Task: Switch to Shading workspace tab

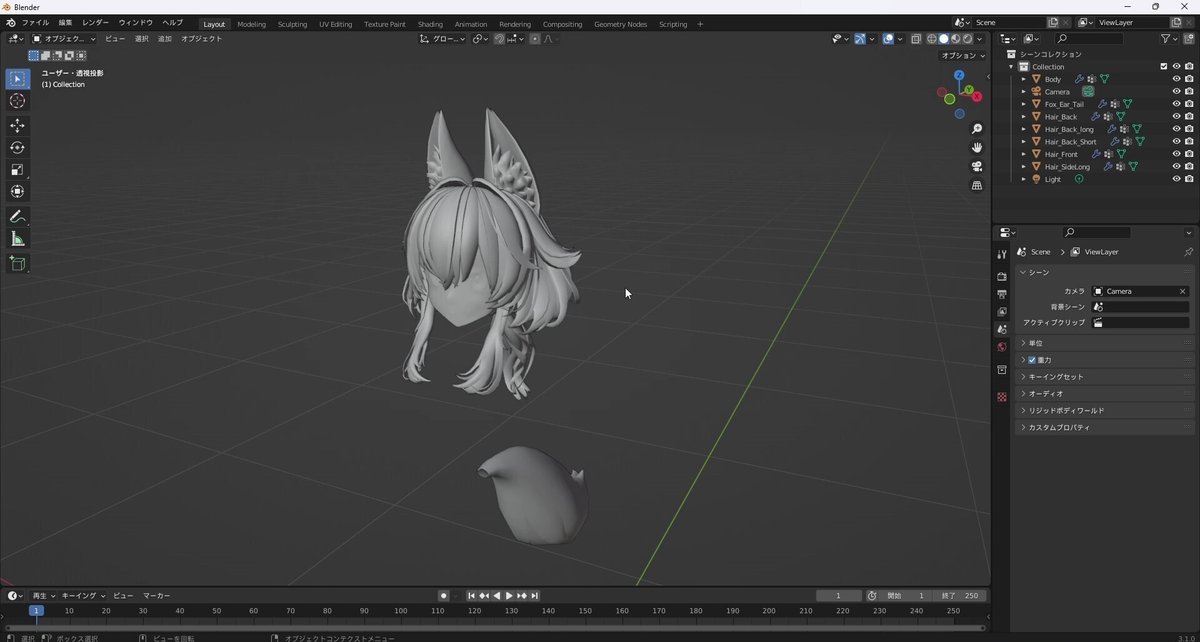Action: point(430,24)
